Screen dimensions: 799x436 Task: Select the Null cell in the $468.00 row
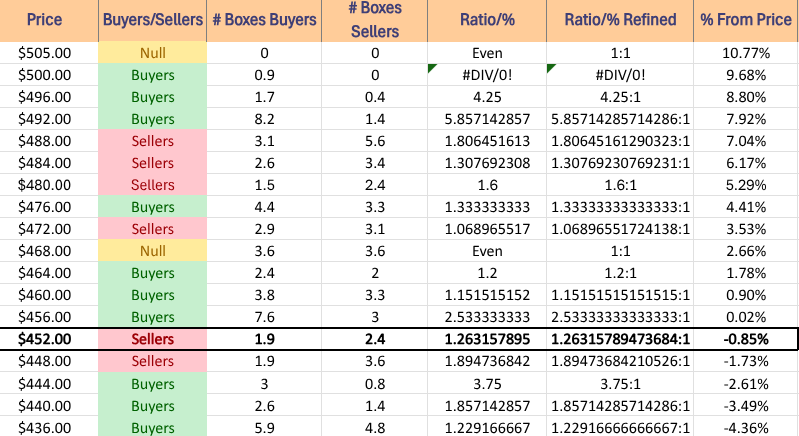point(152,251)
